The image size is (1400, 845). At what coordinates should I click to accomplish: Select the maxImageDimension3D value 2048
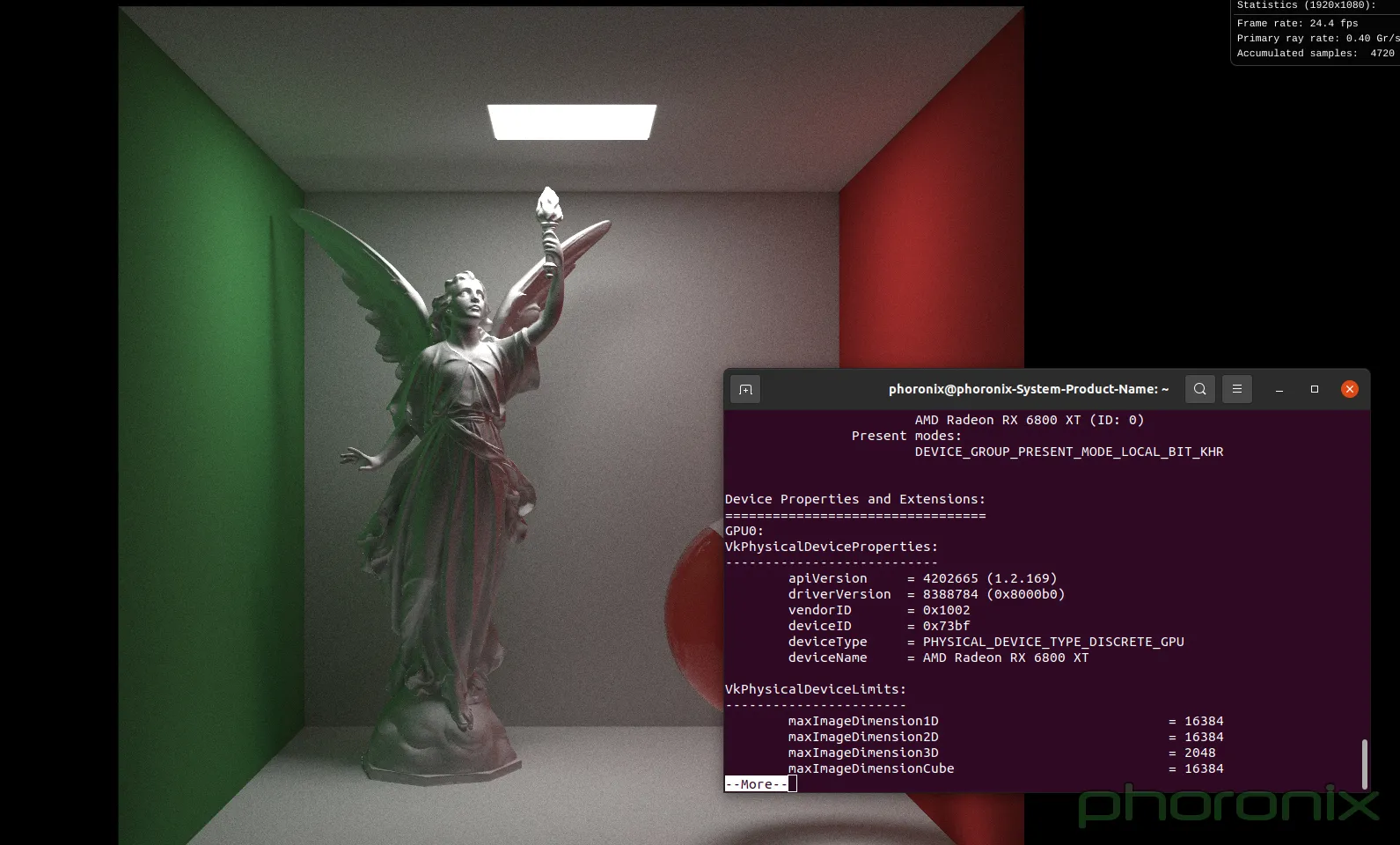coord(1200,753)
